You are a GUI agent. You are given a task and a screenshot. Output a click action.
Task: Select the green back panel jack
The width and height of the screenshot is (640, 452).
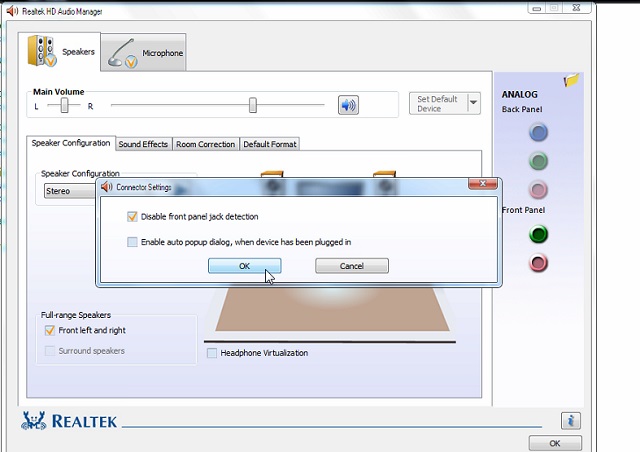pyautogui.click(x=539, y=160)
